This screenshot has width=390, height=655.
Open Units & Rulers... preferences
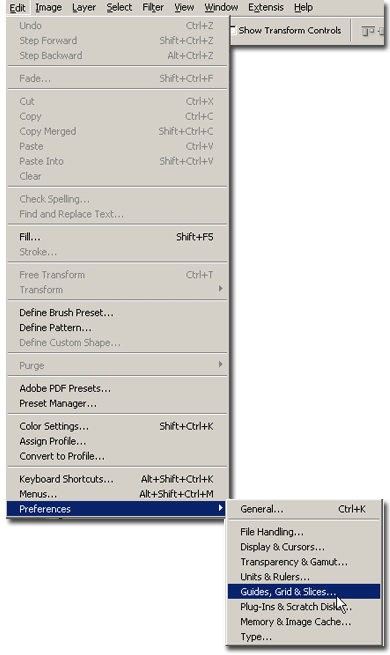point(304,577)
